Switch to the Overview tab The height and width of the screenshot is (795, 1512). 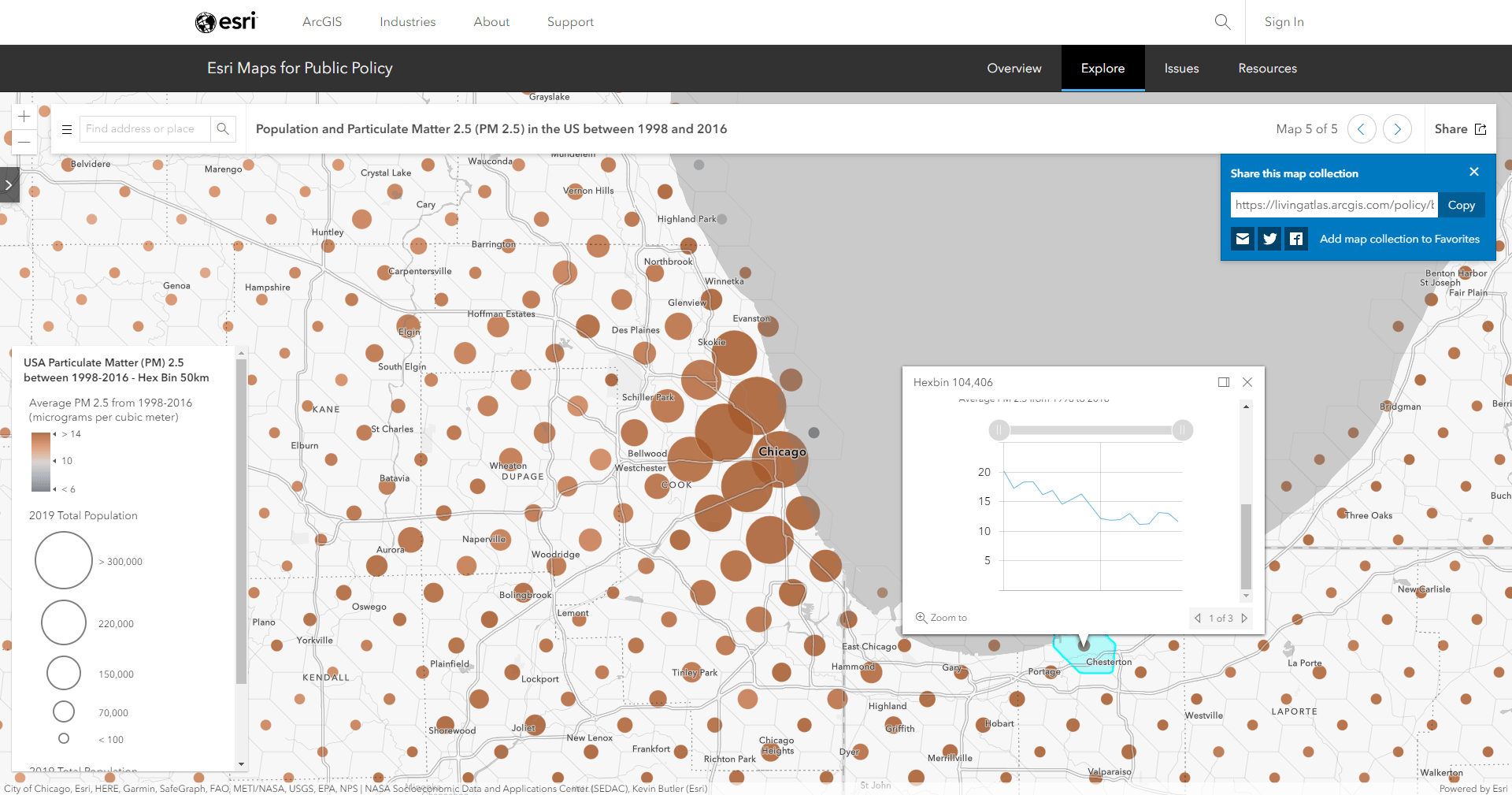[x=1014, y=69]
